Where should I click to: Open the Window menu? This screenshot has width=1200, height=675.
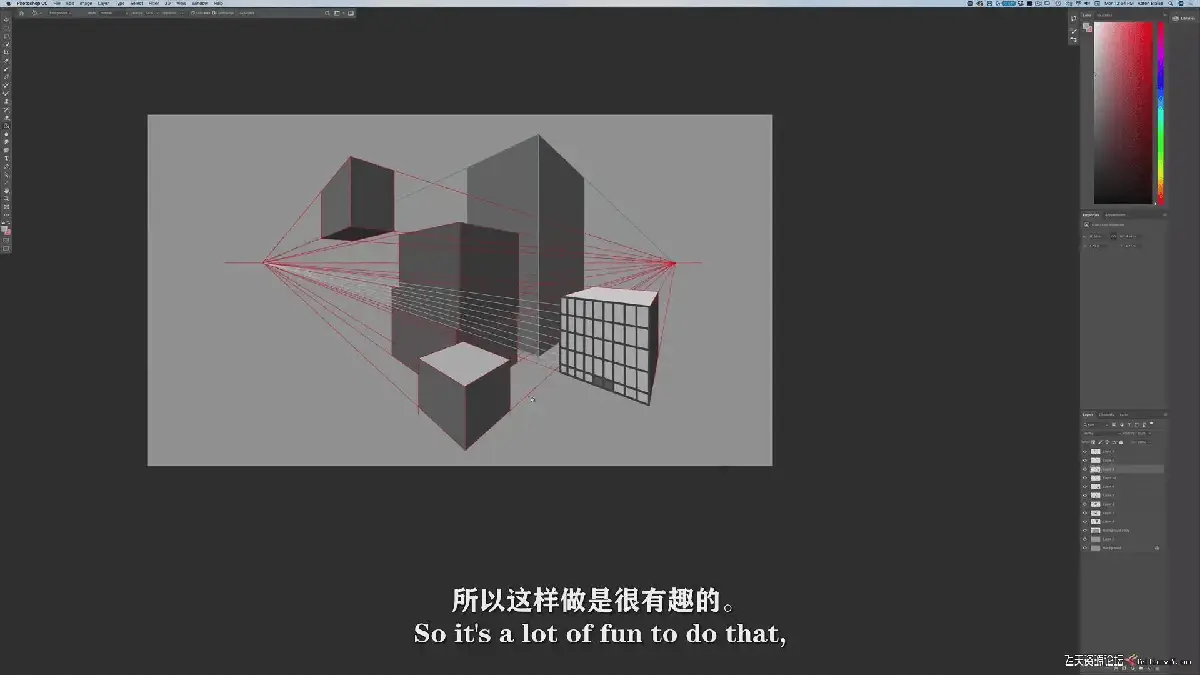(x=200, y=3)
